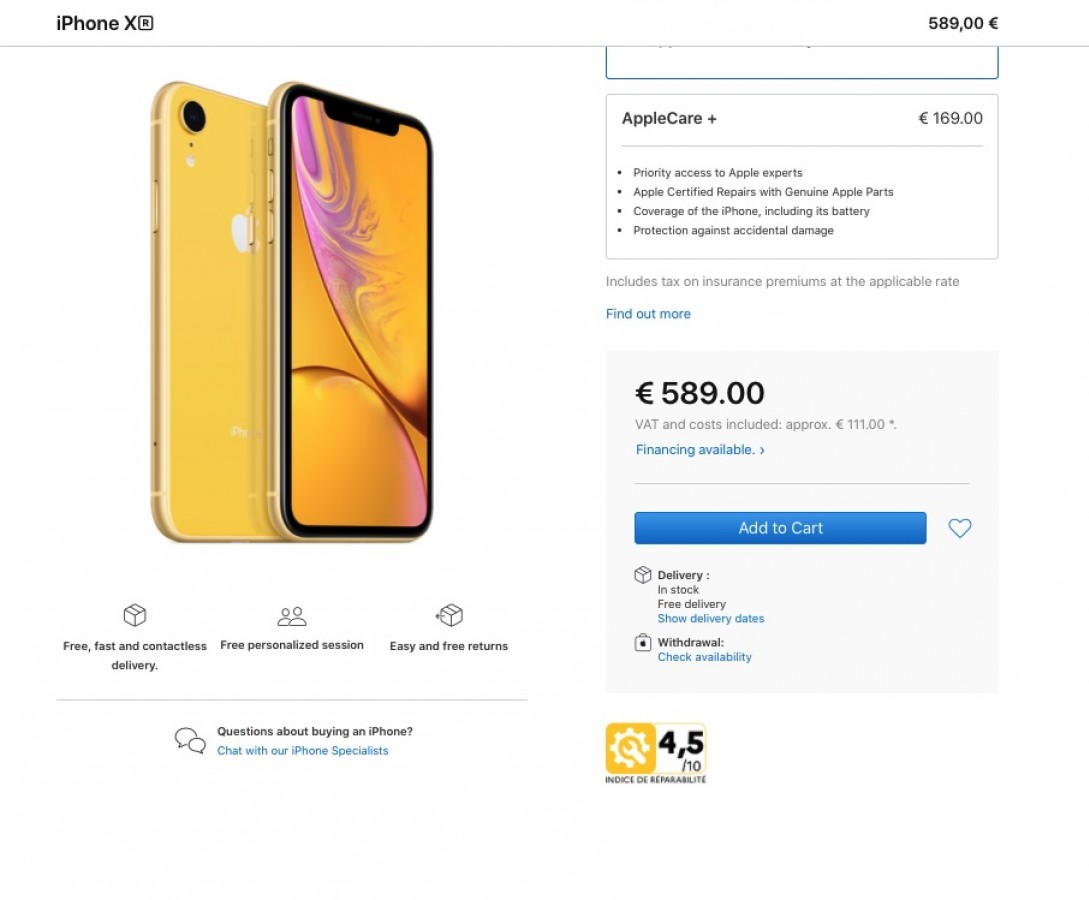Viewport: 1089px width, 900px height.
Task: Open Financing available chevron link
Action: pos(700,449)
